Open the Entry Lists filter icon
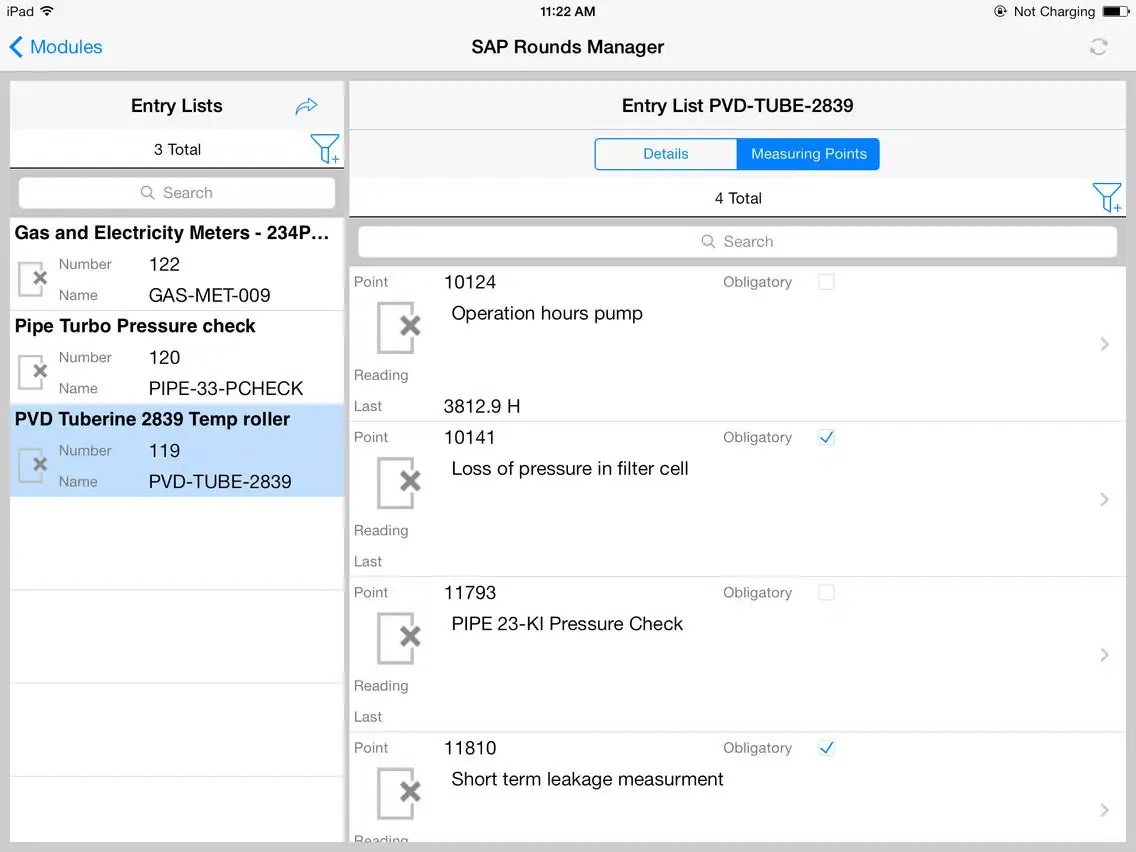1136x852 pixels. click(325, 149)
